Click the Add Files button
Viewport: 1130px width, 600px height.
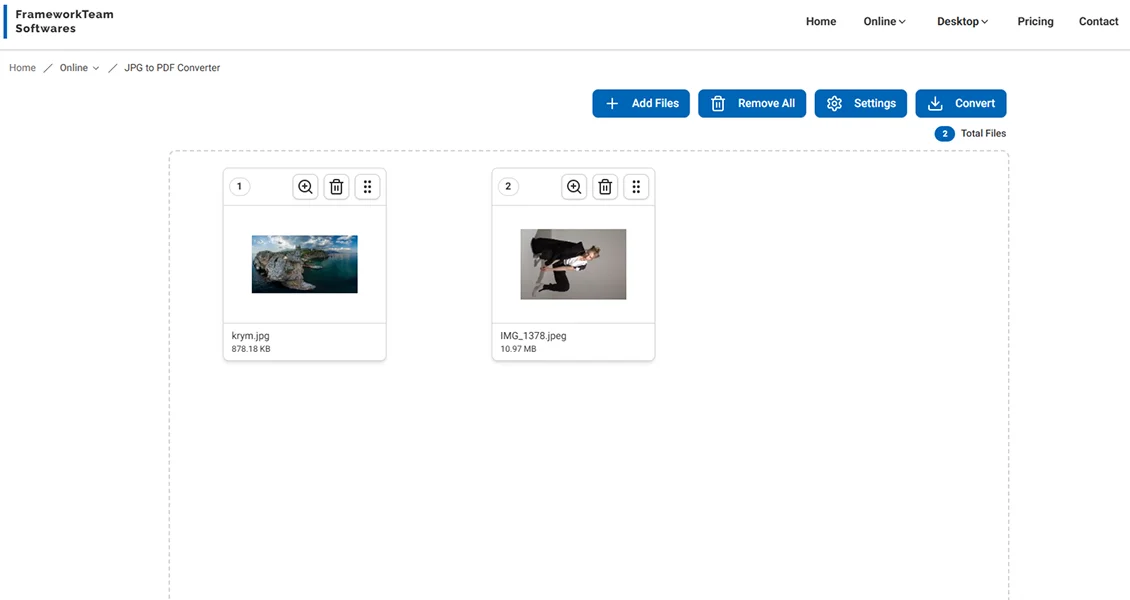click(x=641, y=103)
